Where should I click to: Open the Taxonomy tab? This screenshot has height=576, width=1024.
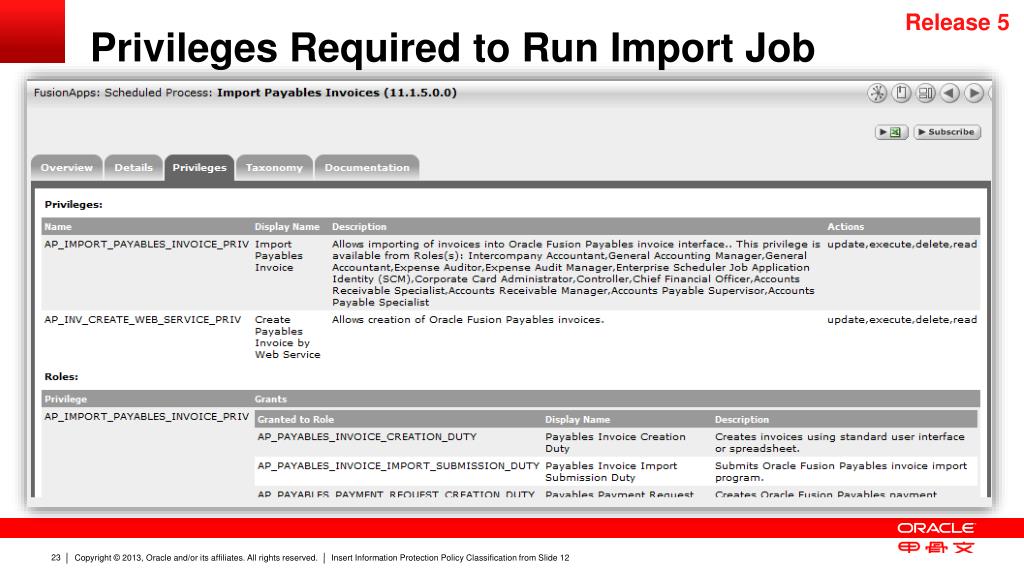click(274, 167)
